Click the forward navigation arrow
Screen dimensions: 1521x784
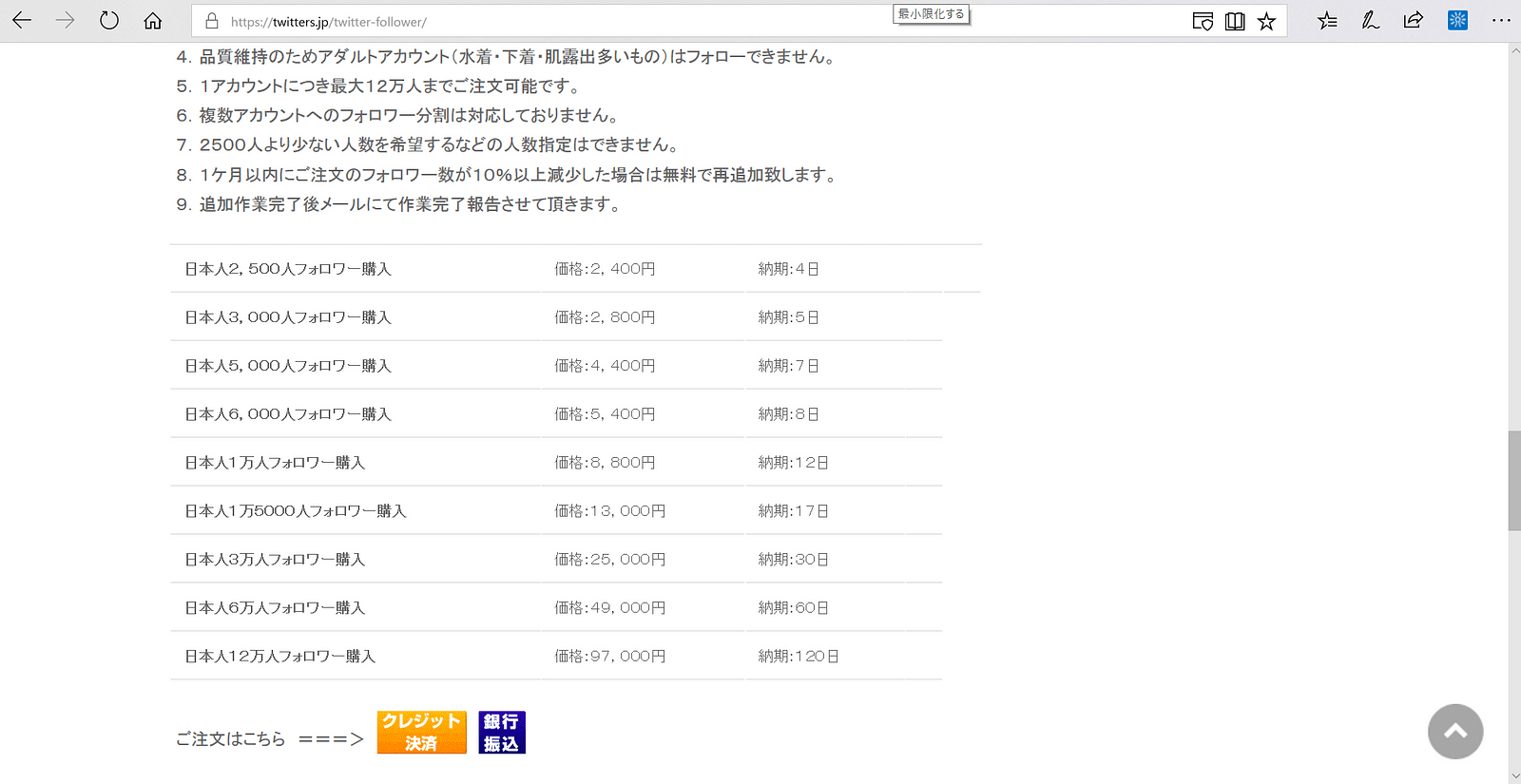click(65, 21)
